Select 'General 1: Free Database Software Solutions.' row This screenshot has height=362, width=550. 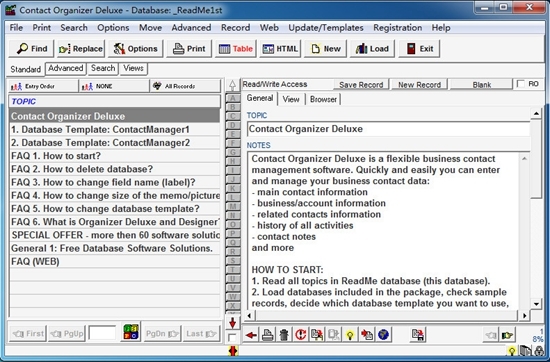[114, 248]
